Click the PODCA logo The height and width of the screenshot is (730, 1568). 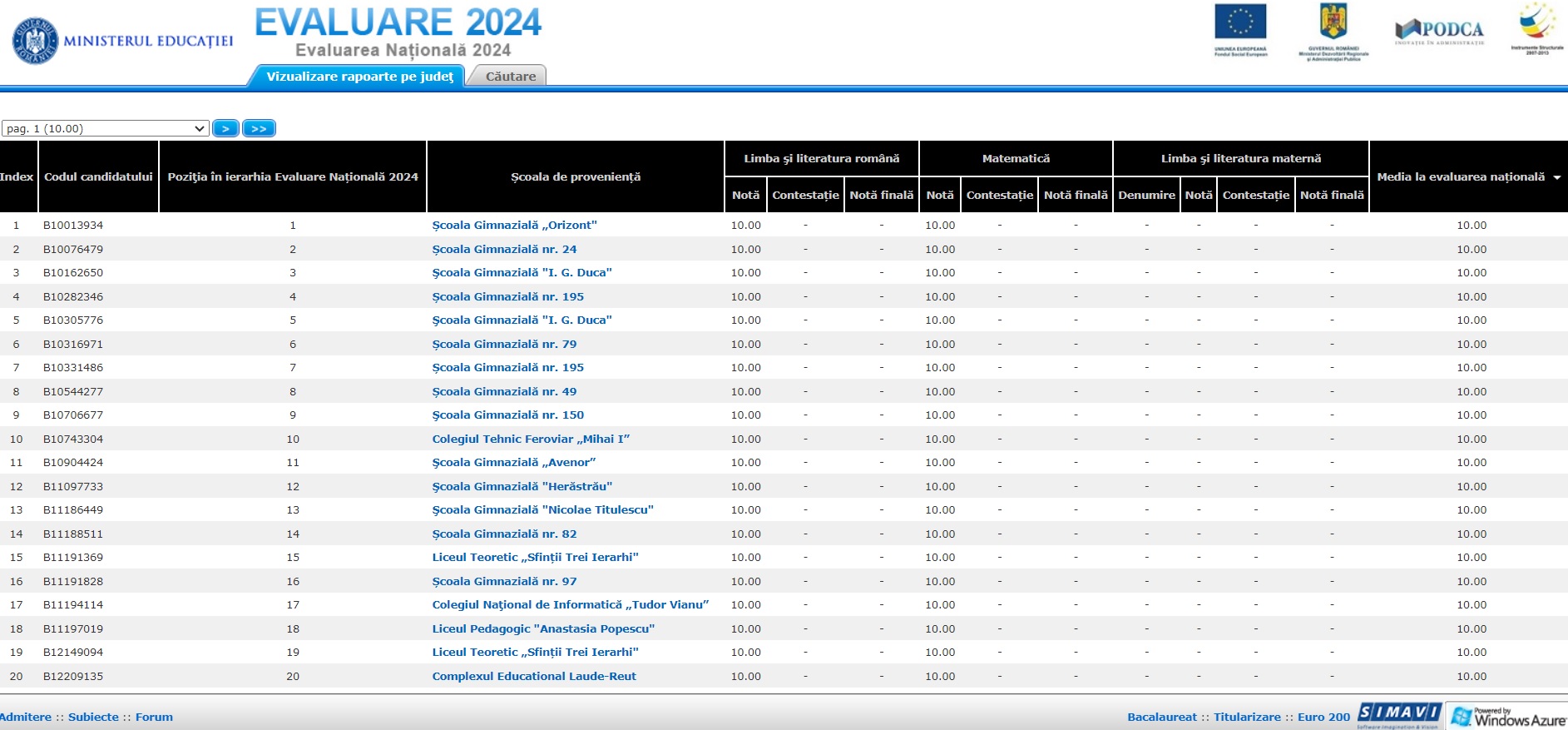pyautogui.click(x=1439, y=32)
